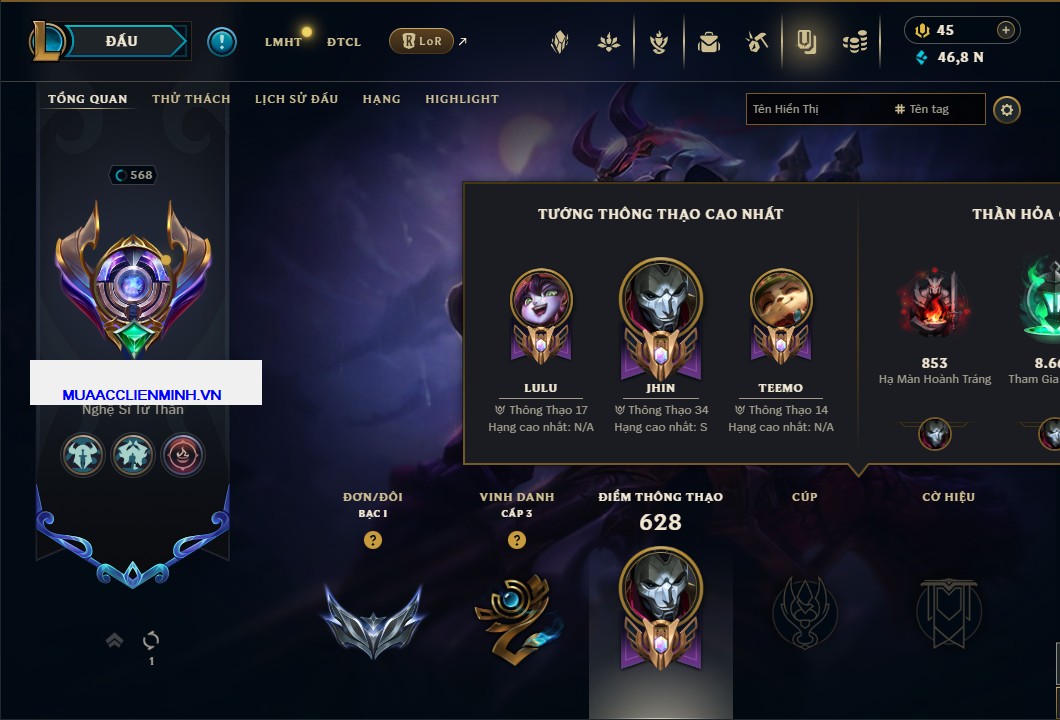Open the Store coins icon
Viewport: 1060px width, 720px height.
(x=855, y=43)
